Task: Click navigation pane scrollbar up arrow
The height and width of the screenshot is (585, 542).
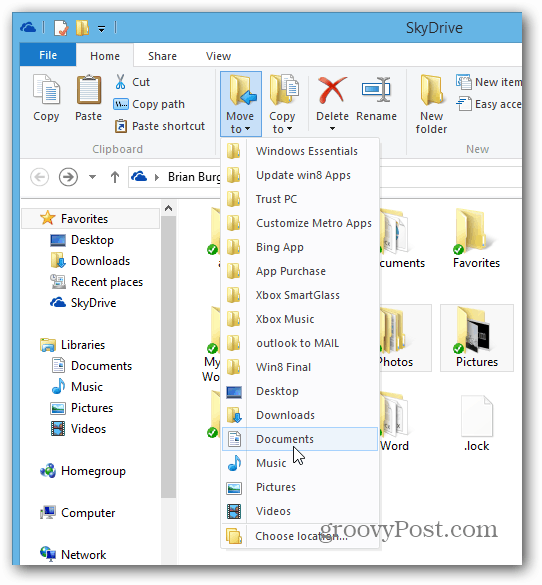Action: (169, 208)
